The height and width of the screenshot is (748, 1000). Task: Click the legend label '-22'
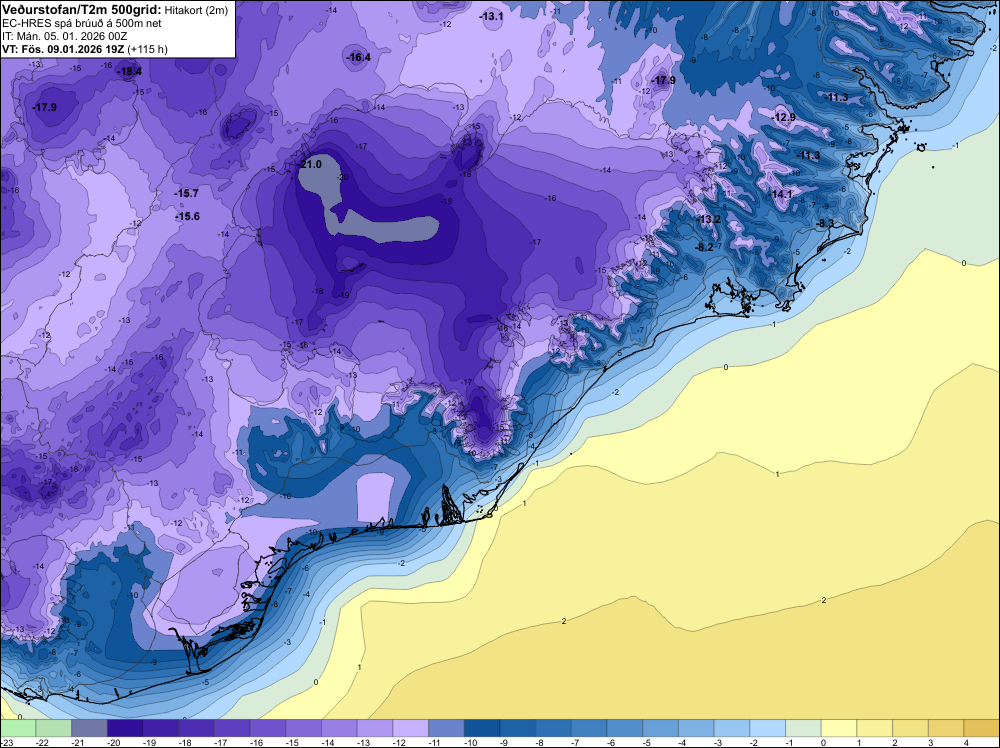[42, 742]
